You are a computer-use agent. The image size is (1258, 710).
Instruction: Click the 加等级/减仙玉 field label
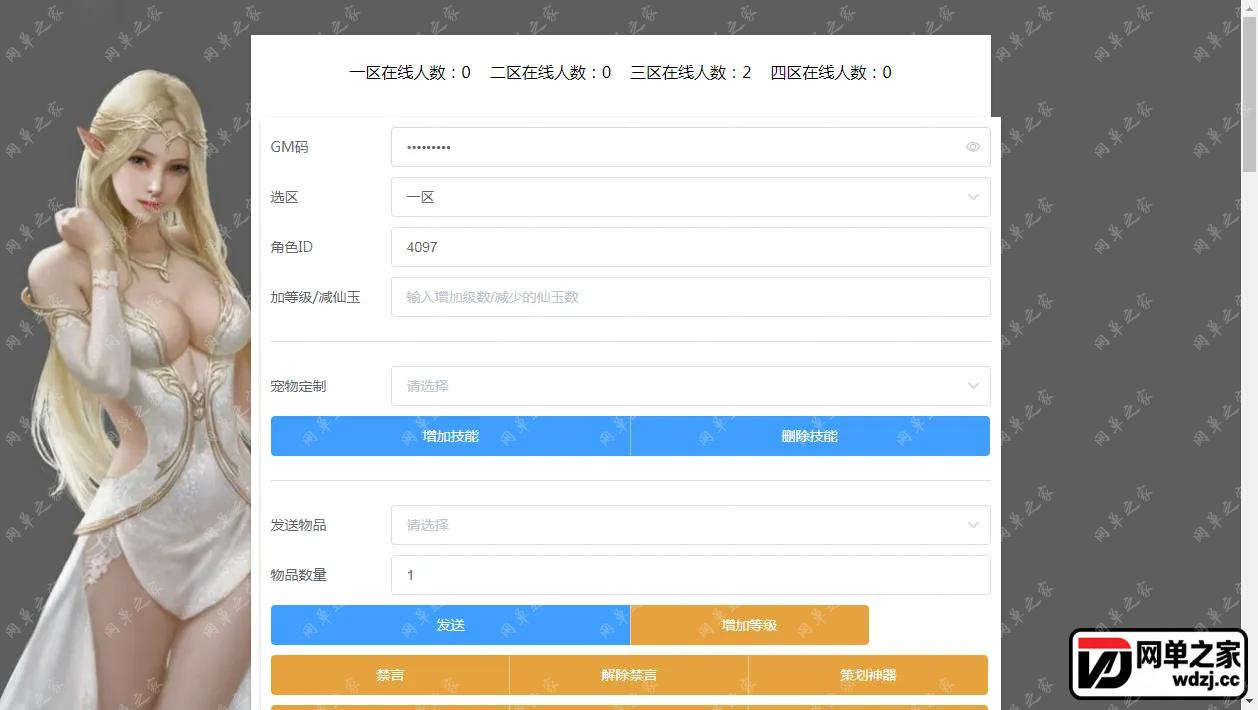[316, 297]
